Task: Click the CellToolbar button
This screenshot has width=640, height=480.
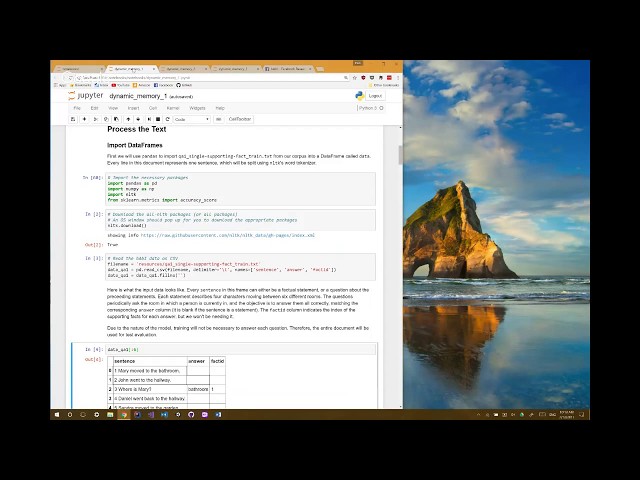Action: pos(240,119)
